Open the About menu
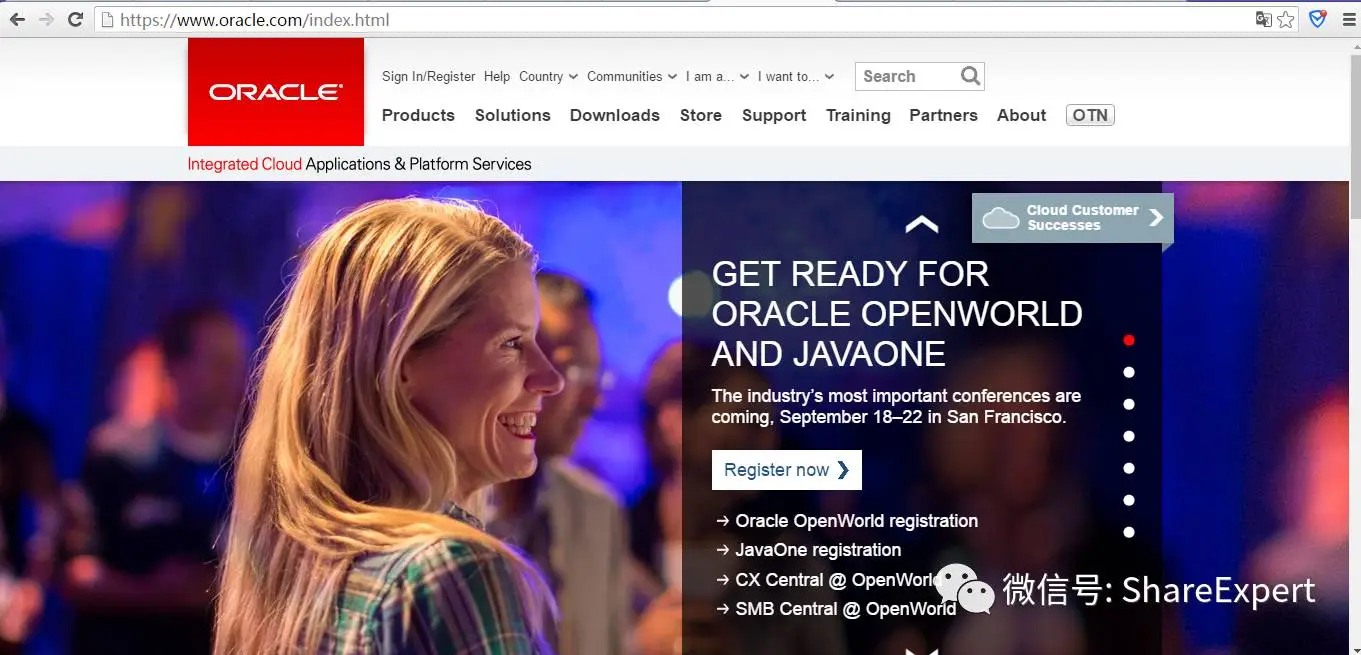This screenshot has width=1361, height=655. tap(1021, 115)
